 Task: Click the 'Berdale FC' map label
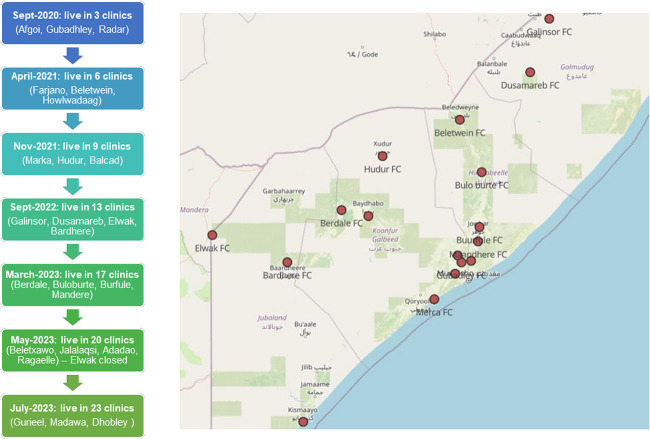pos(341,223)
